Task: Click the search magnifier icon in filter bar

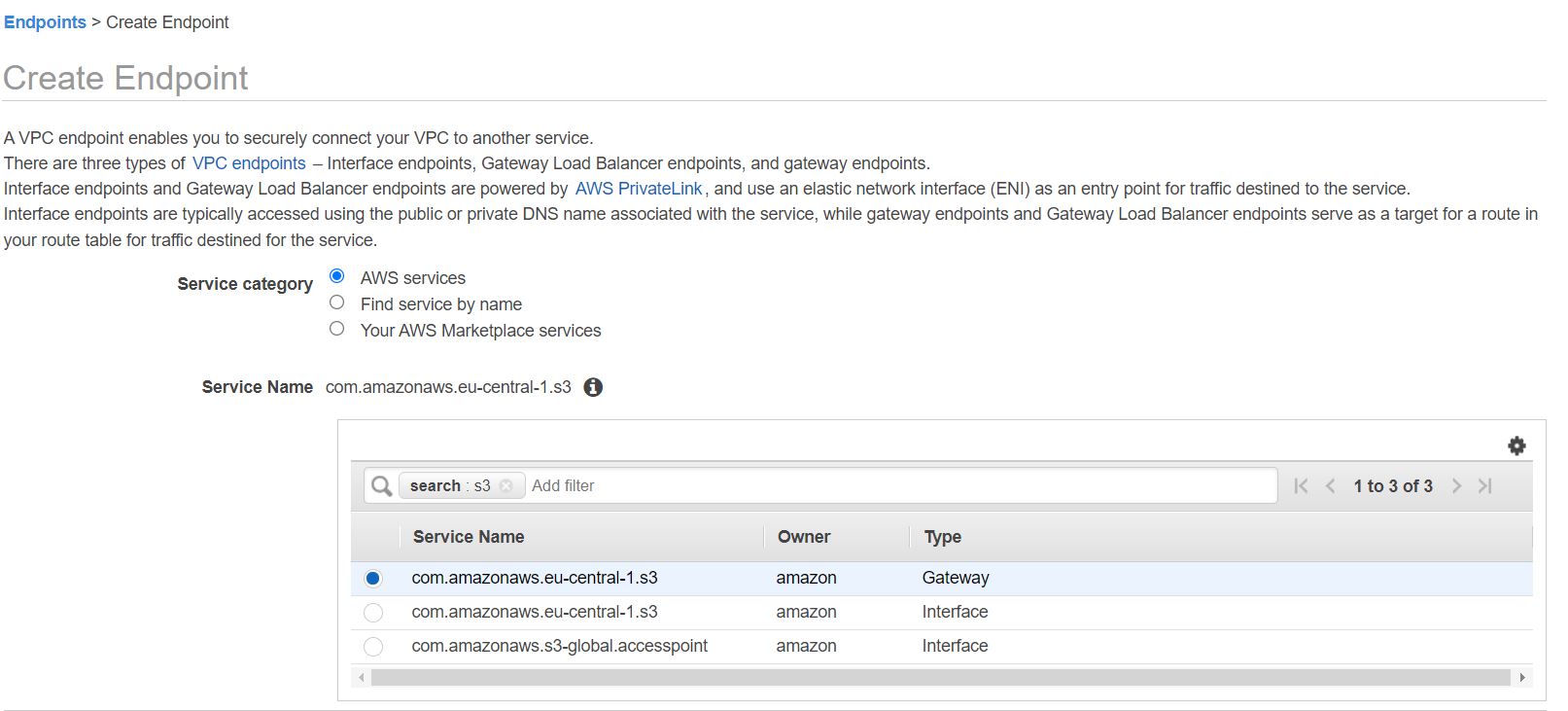Action: pos(382,485)
